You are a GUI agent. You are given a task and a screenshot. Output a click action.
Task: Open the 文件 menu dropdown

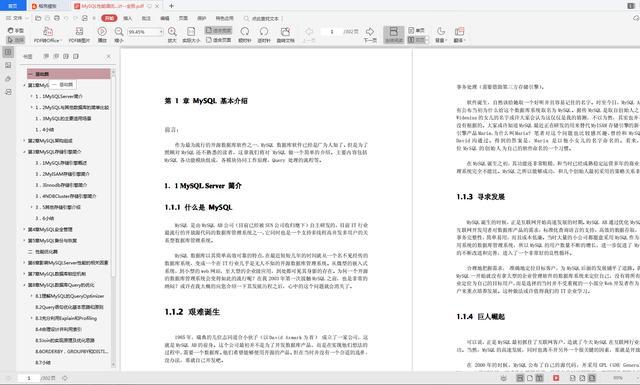(x=17, y=18)
